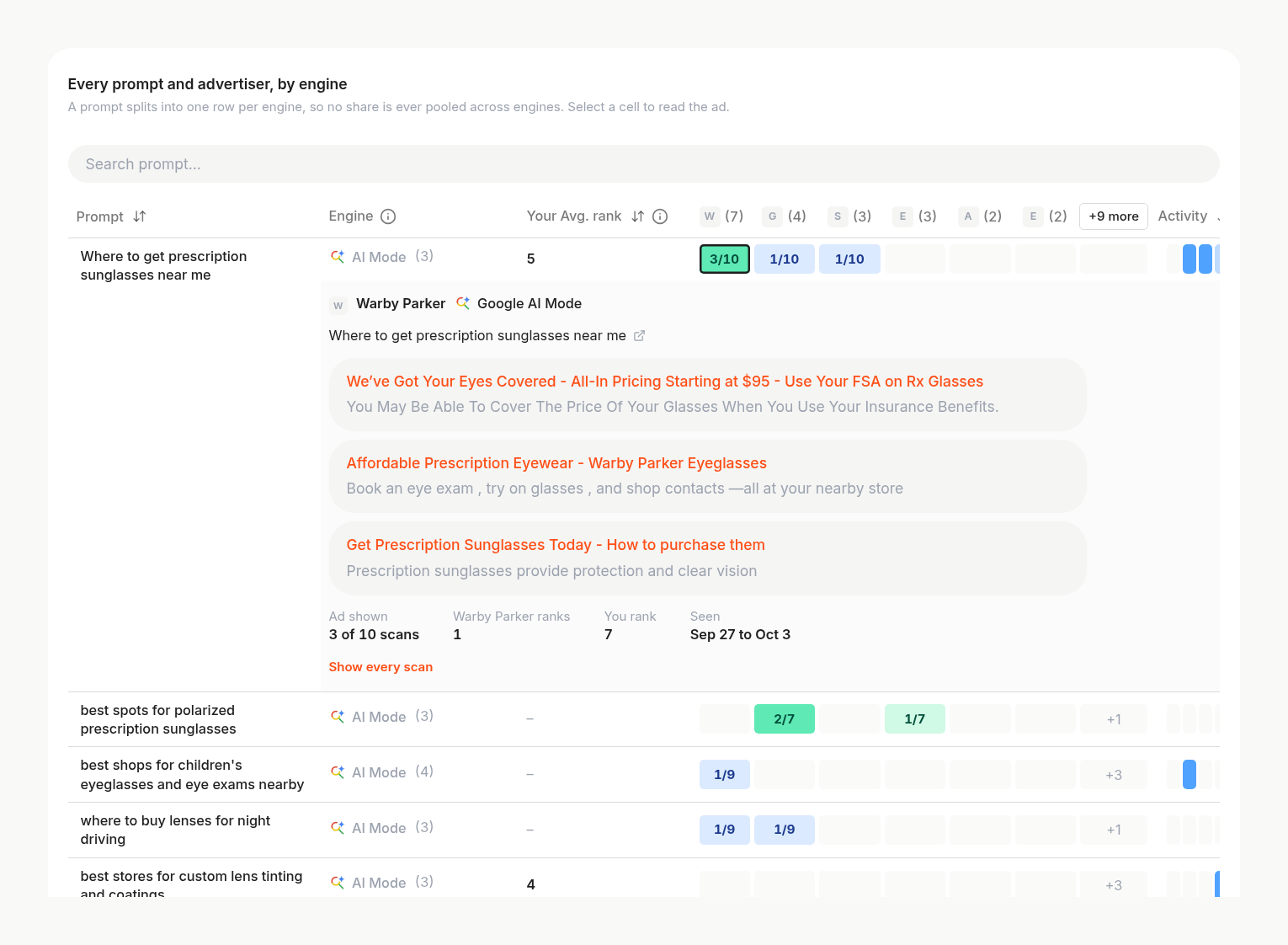Click AI Mode icon in polarized sunglasses row
The width and height of the screenshot is (1288, 945).
pos(338,717)
